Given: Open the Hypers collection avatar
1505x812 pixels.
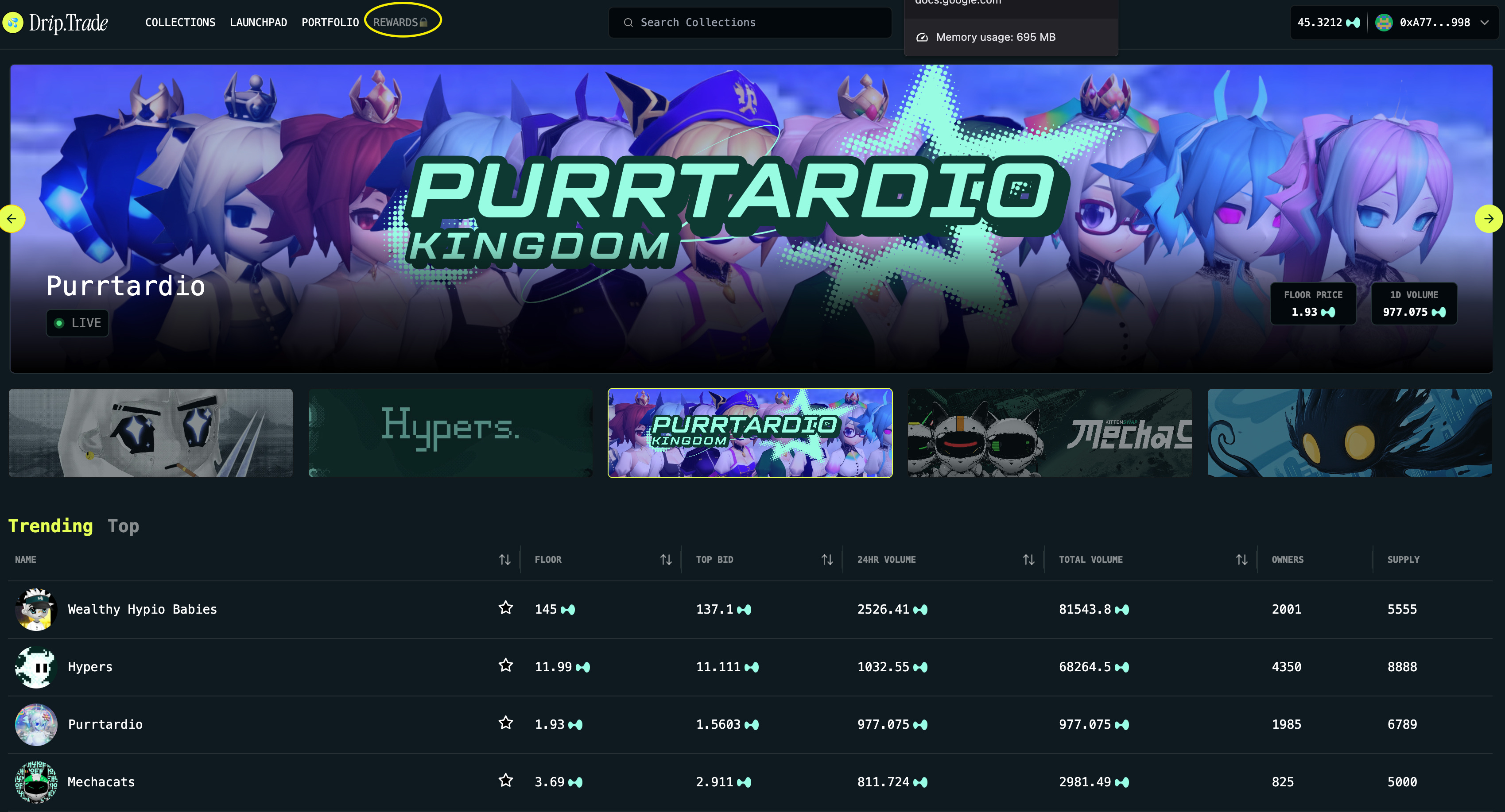Looking at the screenshot, I should 36,667.
